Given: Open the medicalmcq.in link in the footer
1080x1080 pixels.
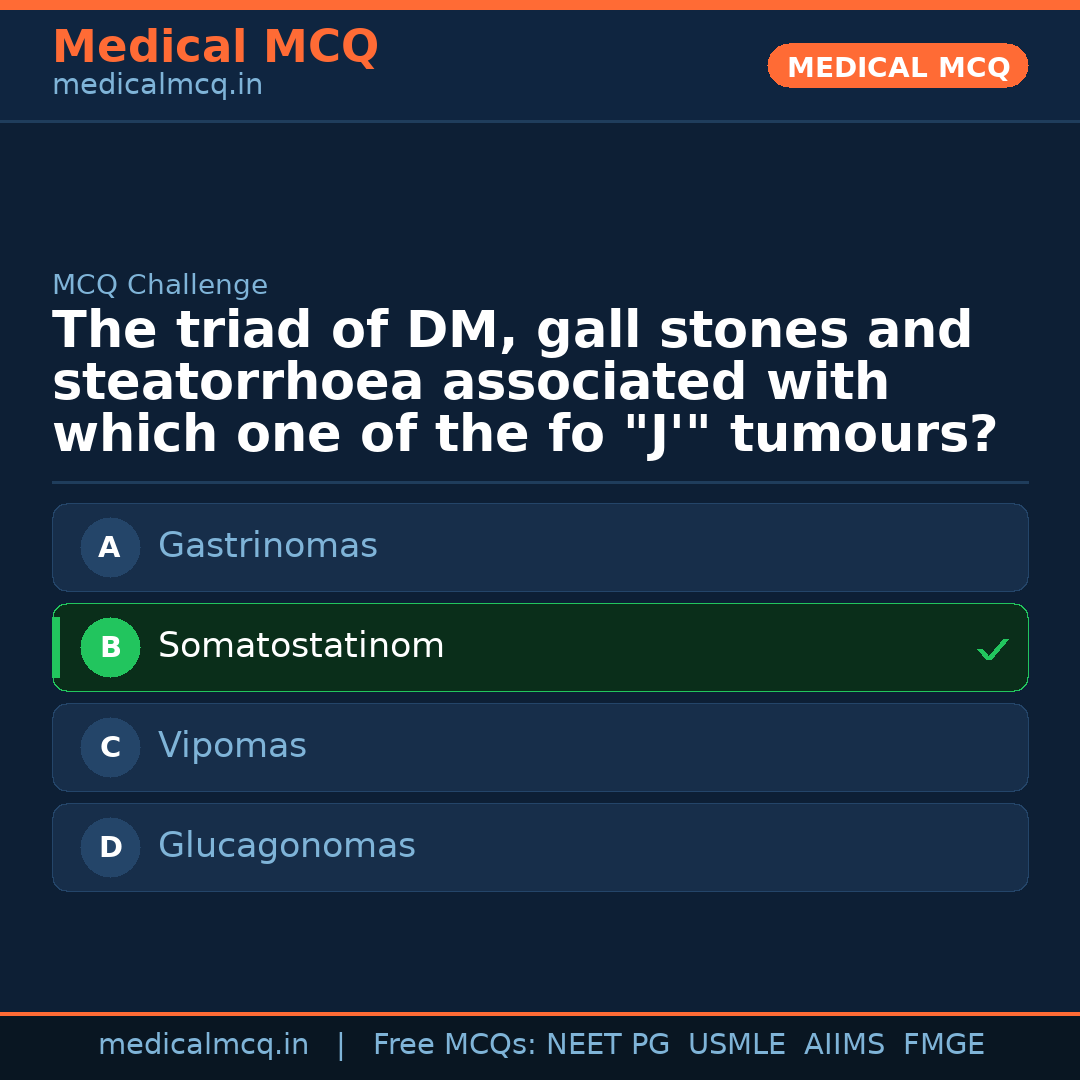Looking at the screenshot, I should click(x=203, y=1045).
